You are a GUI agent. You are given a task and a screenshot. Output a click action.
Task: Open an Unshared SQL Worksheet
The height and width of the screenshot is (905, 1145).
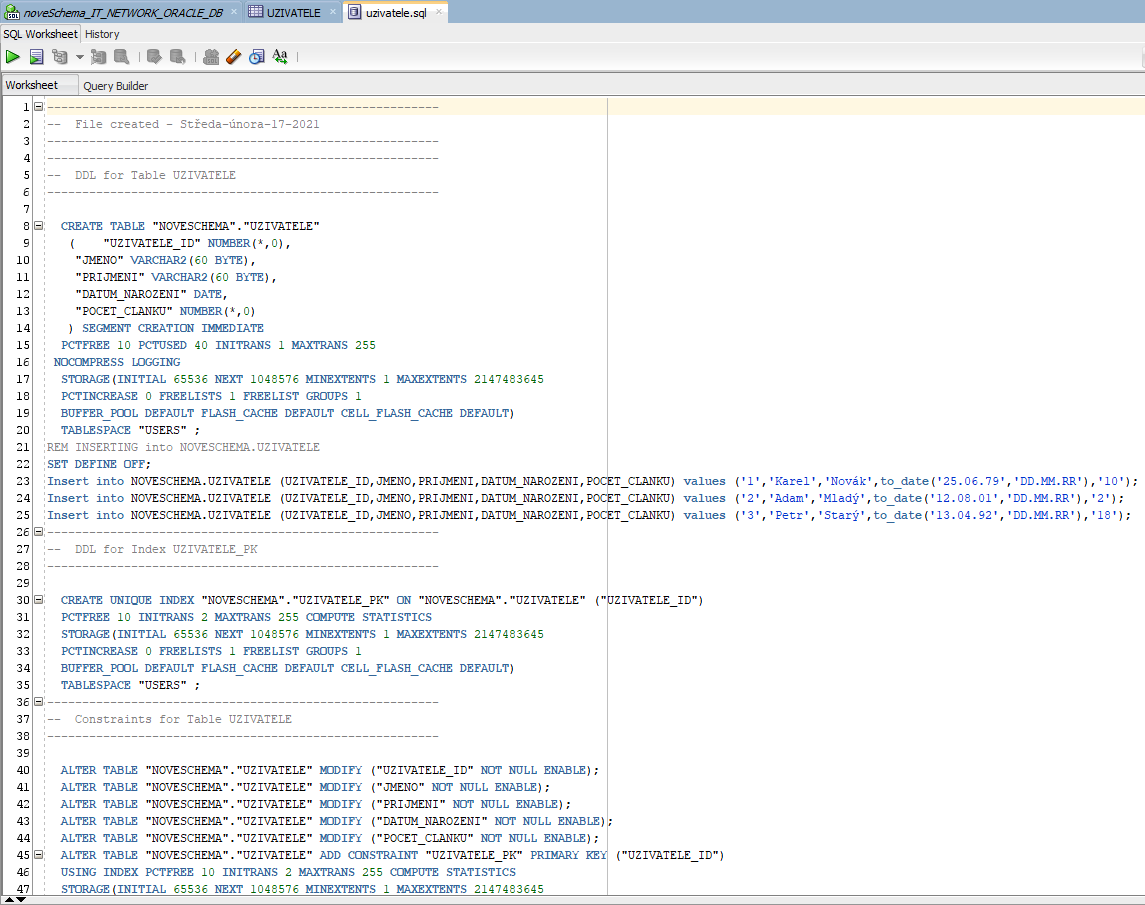[211, 57]
